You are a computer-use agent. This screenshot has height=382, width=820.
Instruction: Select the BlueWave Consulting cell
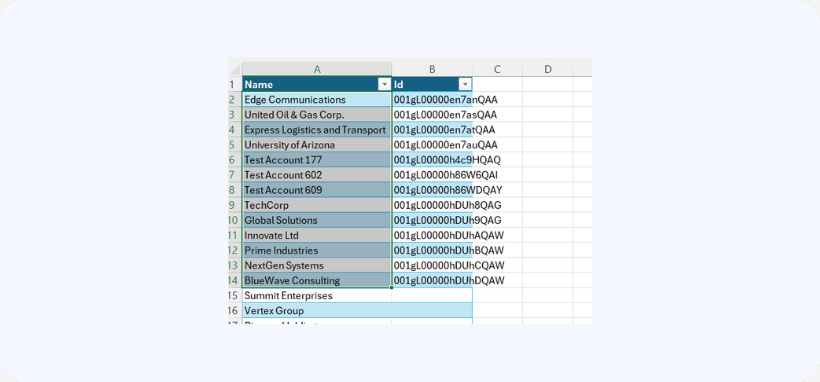(x=317, y=280)
